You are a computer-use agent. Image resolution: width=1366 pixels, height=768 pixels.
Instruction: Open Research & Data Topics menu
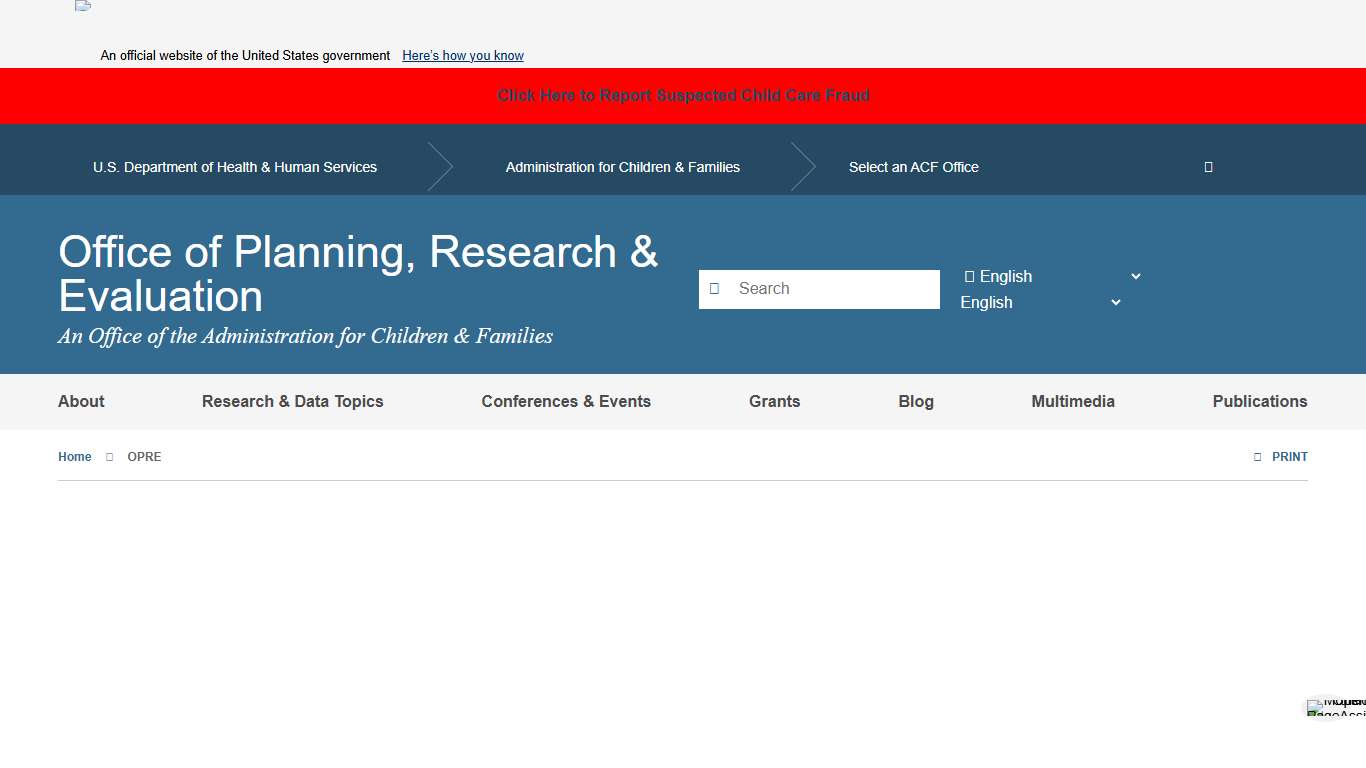tap(292, 401)
